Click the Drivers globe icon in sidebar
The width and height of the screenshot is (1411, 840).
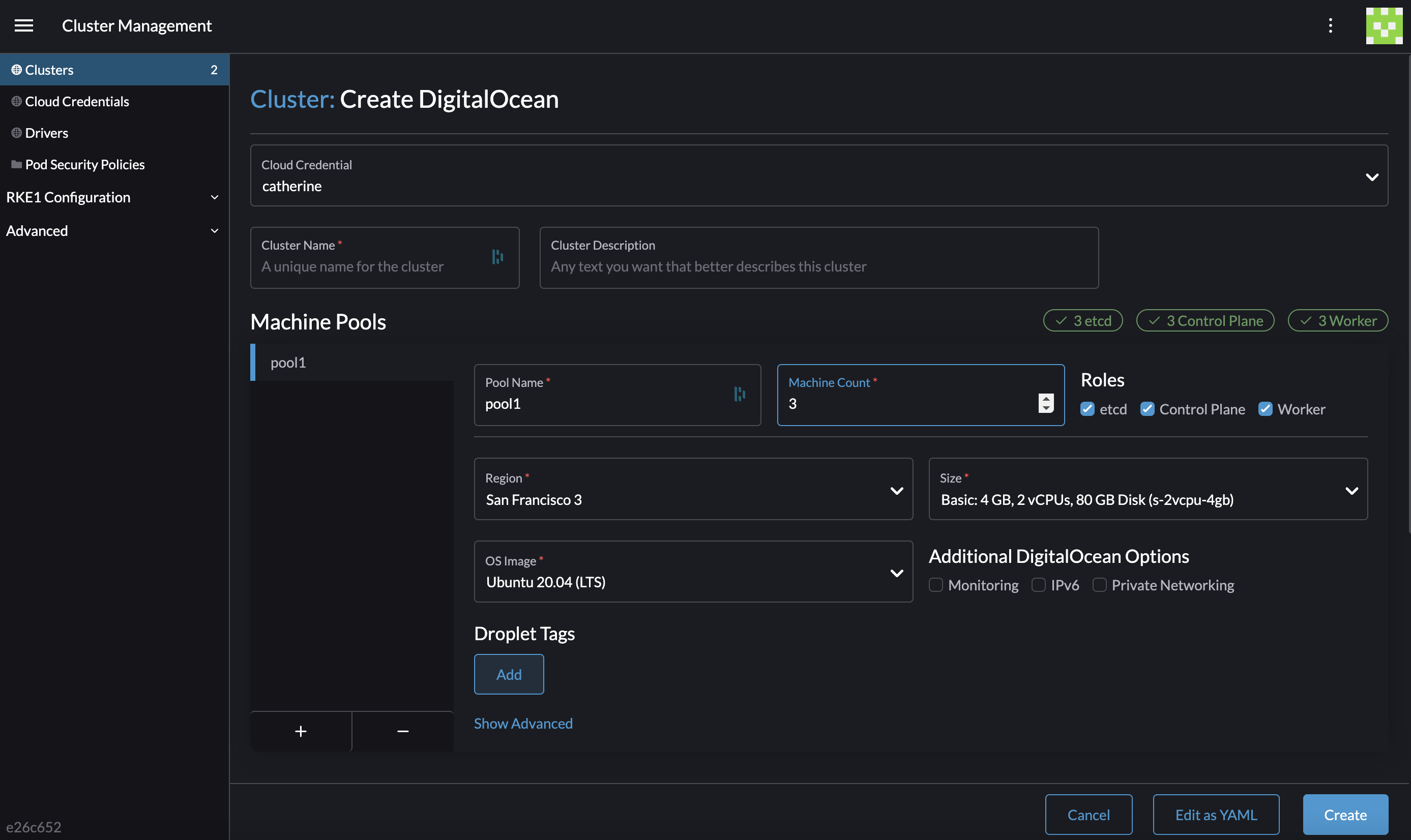coord(16,133)
